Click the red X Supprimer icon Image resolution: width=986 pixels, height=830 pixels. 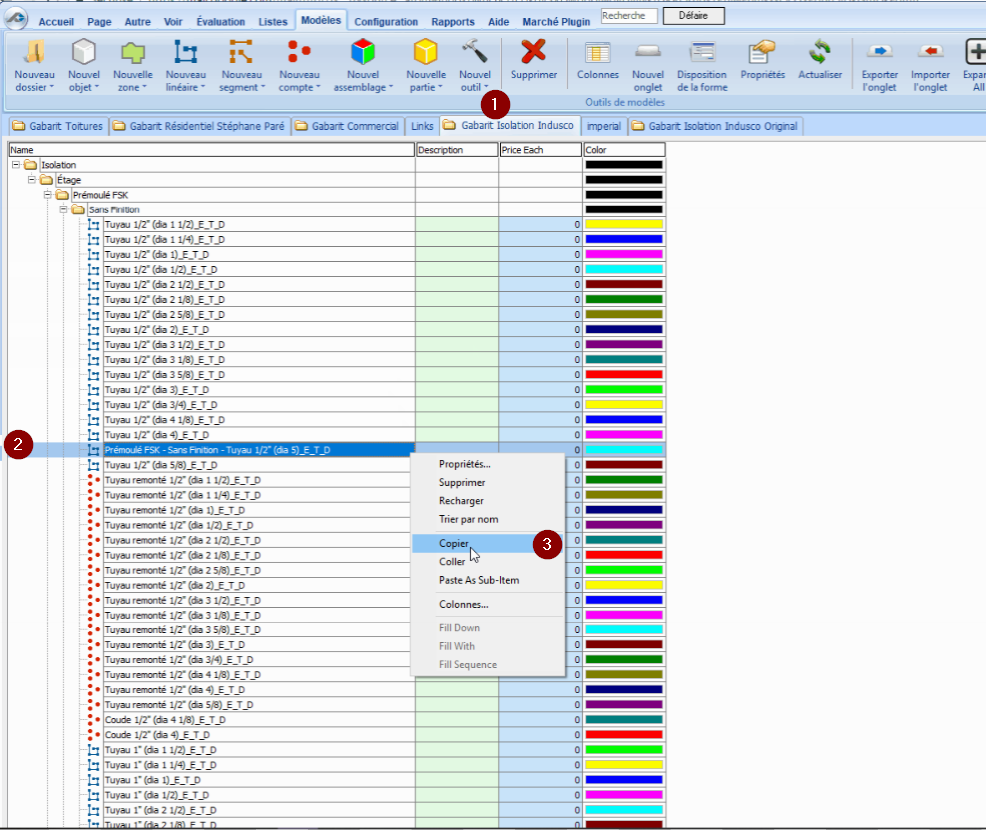[534, 52]
